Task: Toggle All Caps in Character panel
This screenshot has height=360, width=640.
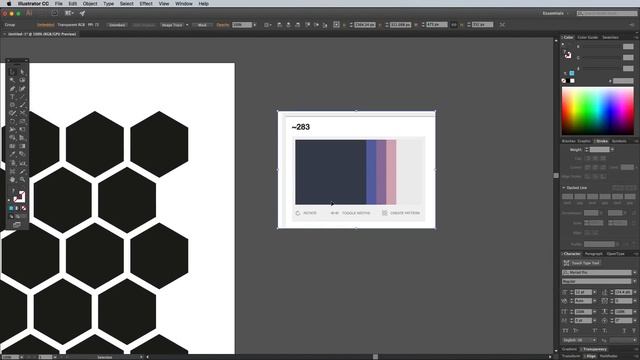Action: pos(565,331)
